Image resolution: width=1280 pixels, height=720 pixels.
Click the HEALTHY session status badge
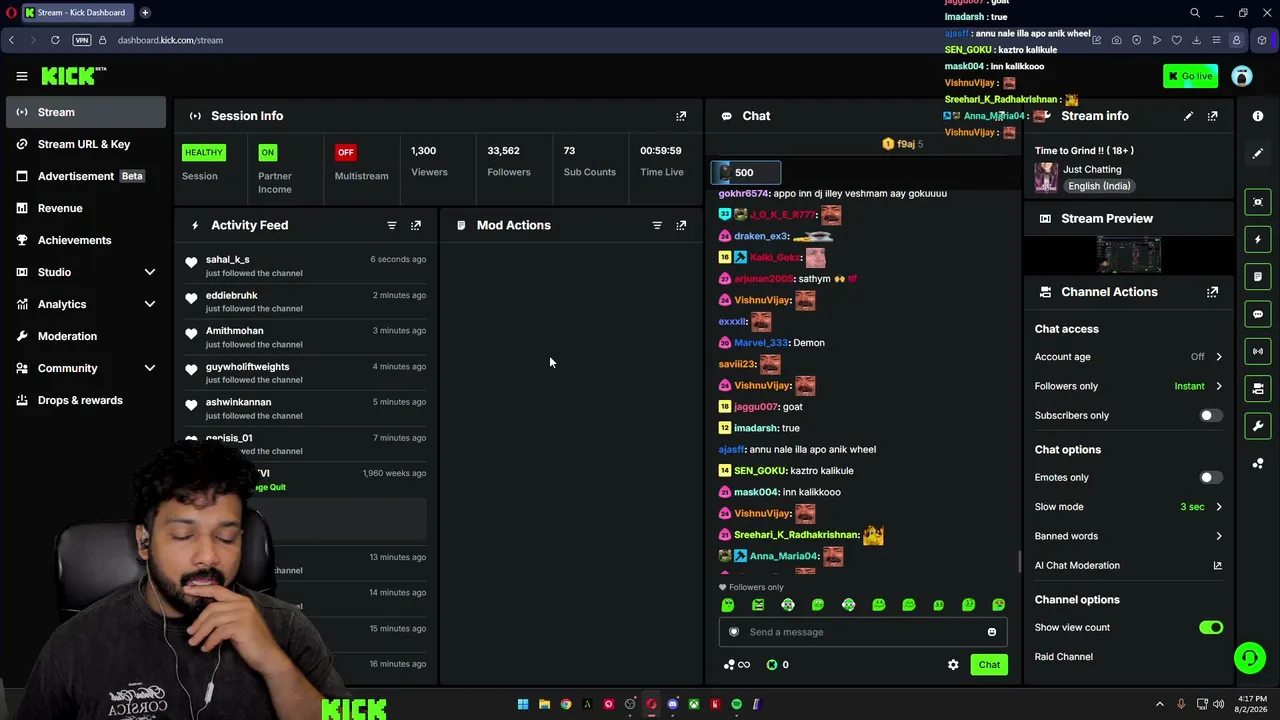pos(204,152)
